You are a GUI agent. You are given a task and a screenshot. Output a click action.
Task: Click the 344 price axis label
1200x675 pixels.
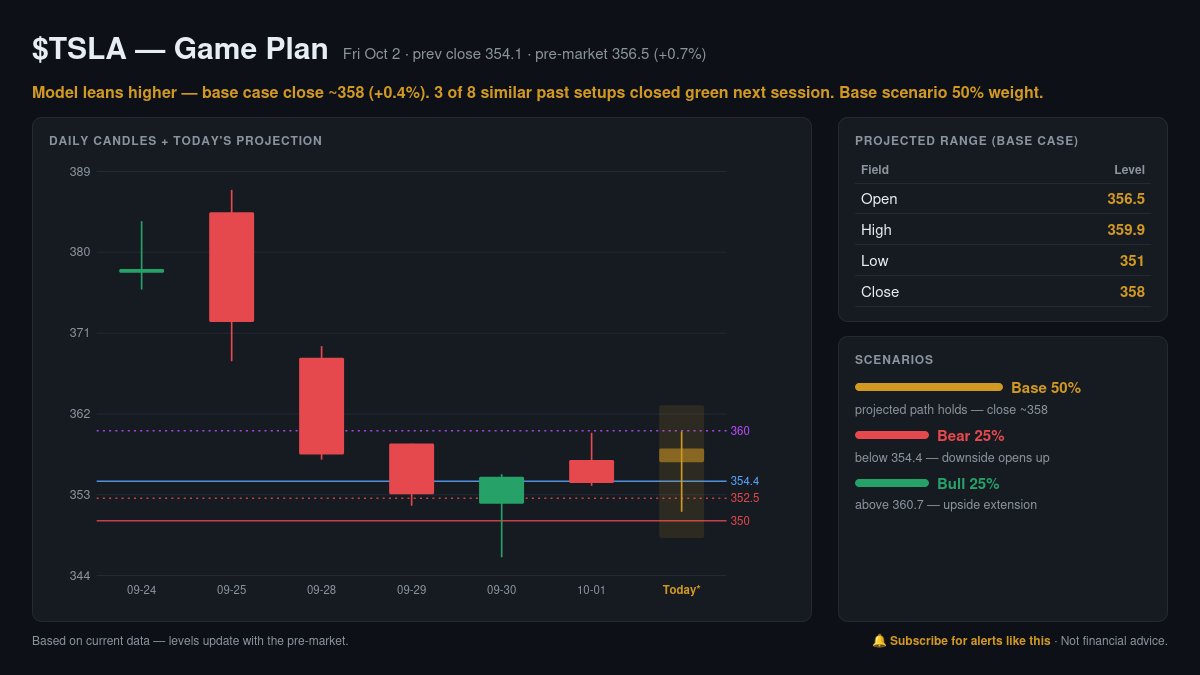pos(79,576)
